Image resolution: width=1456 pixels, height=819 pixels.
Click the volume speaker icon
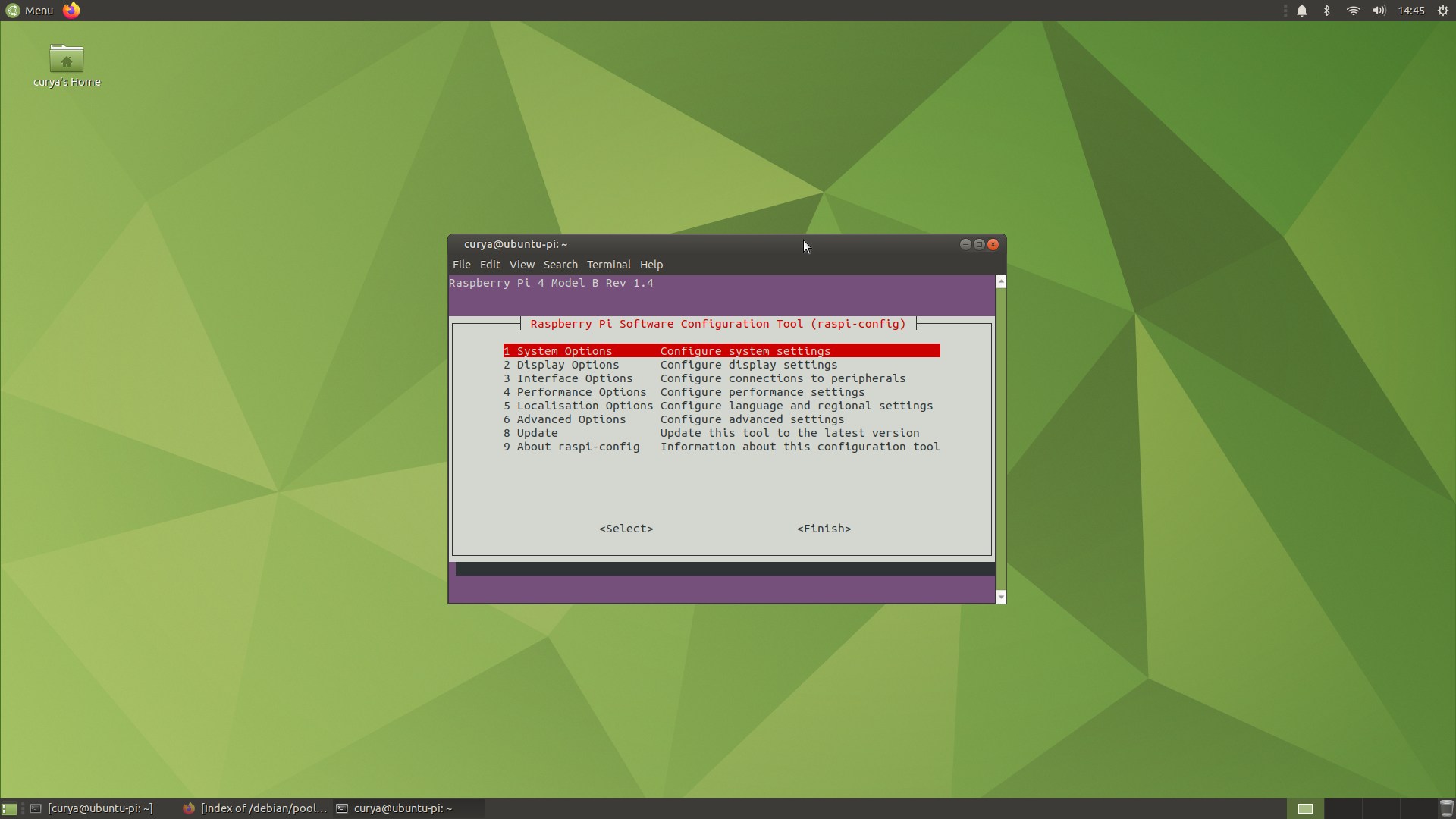[x=1379, y=11]
